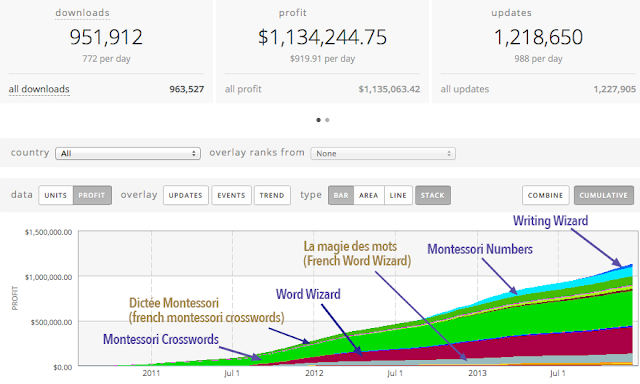Viewport: 640px width, 384px height.
Task: Switch data to UNITS
Action: pyautogui.click(x=56, y=195)
